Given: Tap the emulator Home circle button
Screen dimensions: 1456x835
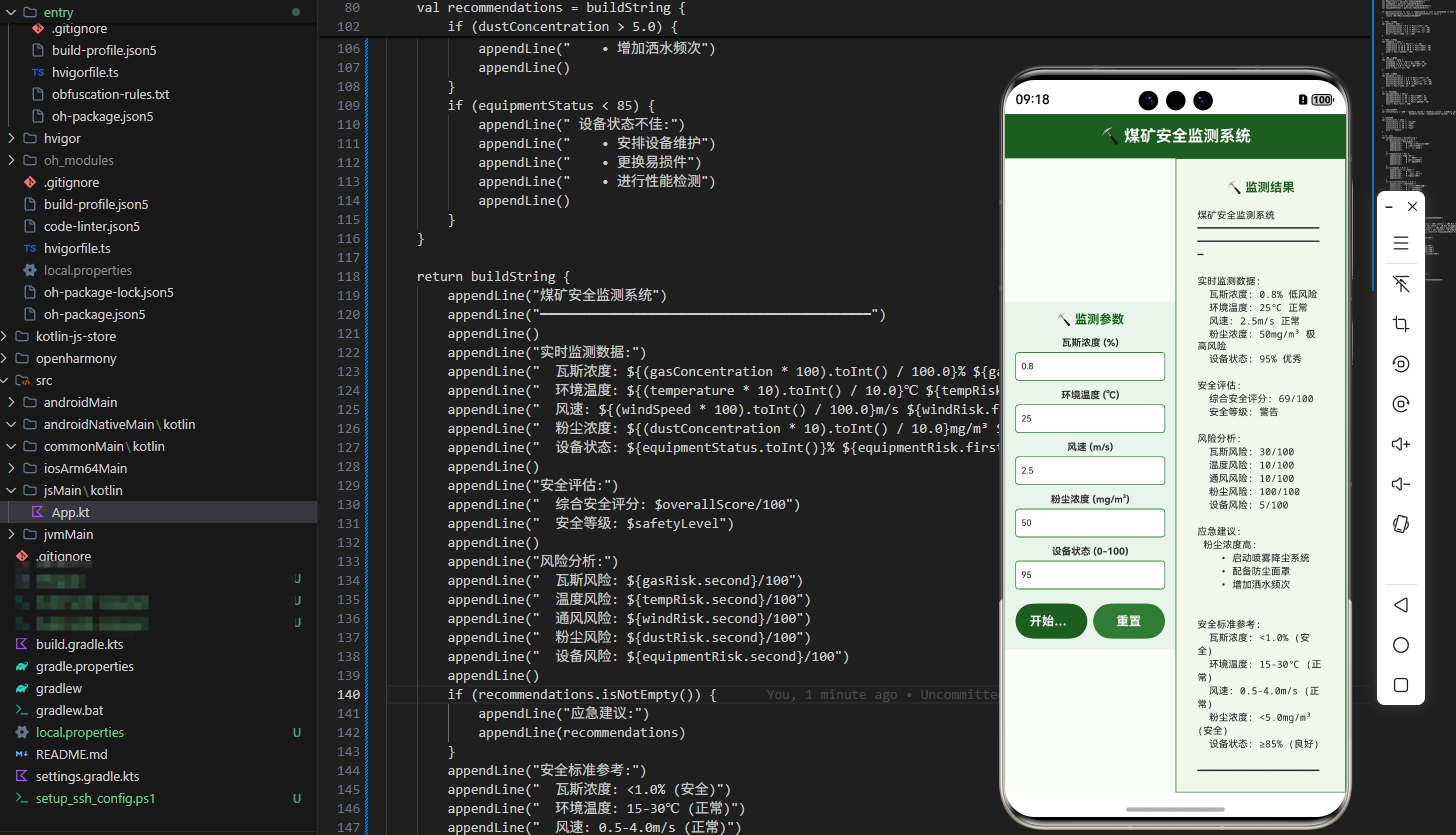Looking at the screenshot, I should tap(1401, 645).
